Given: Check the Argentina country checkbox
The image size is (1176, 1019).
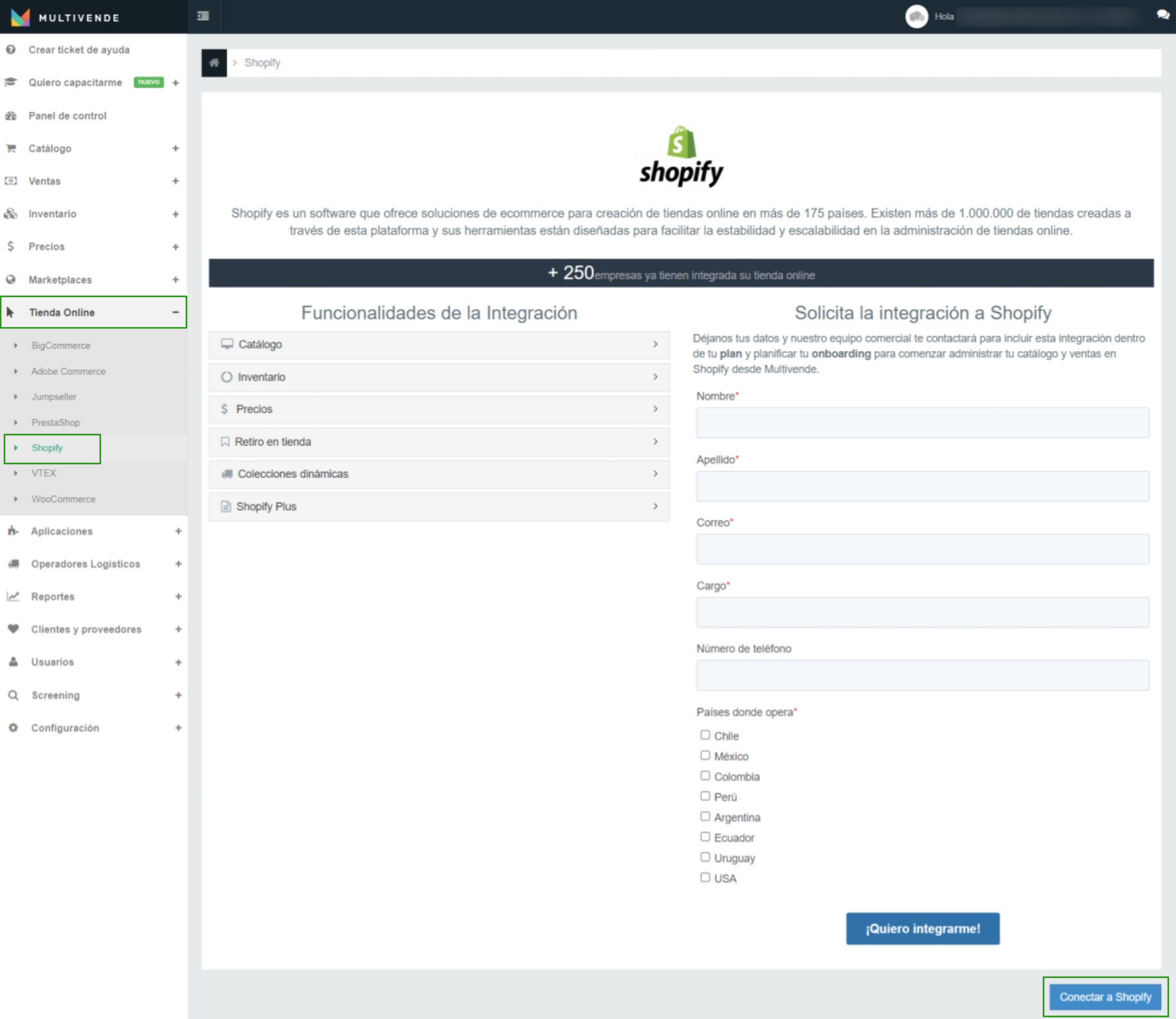Looking at the screenshot, I should click(705, 816).
